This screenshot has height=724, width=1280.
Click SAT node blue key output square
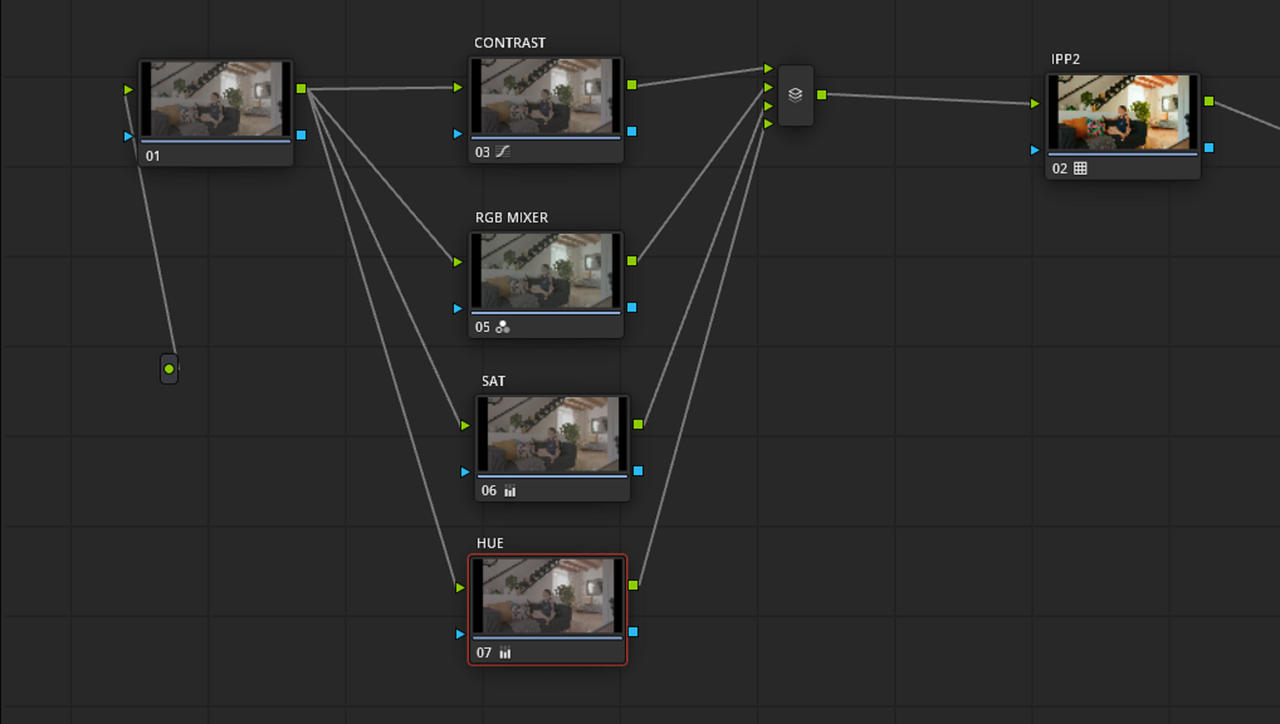[638, 470]
